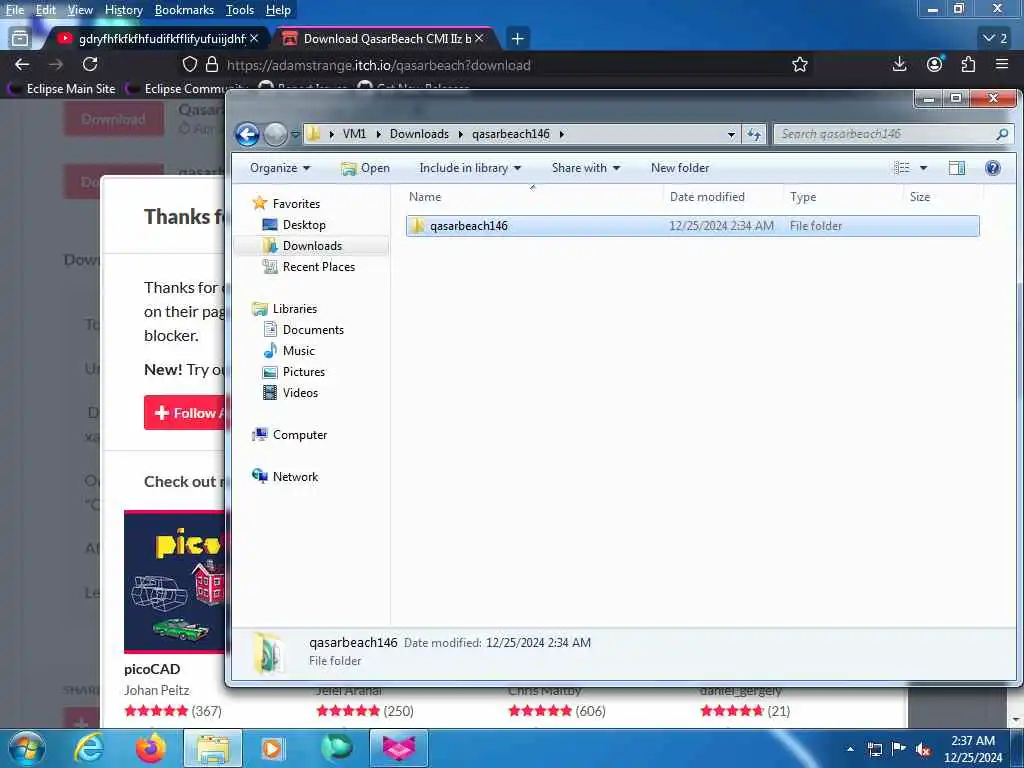Expand the Share with menu
This screenshot has width=1024, height=768.
585,168
